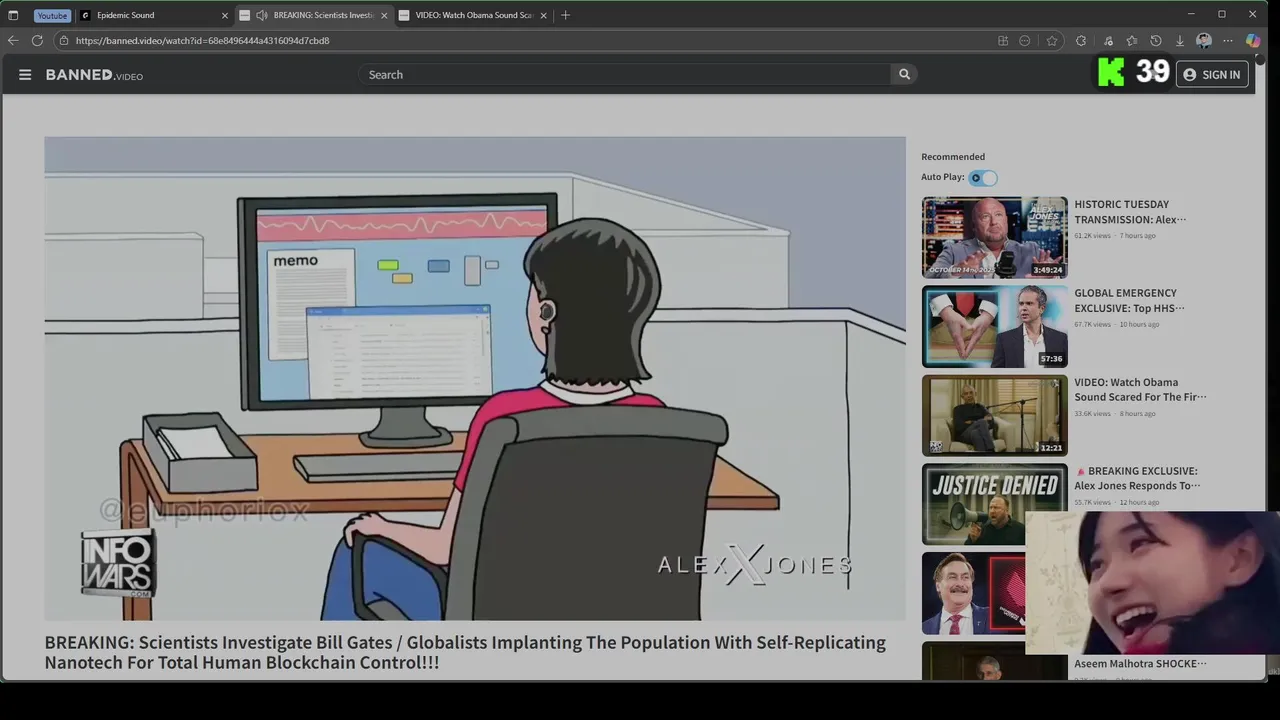Add this page to favorites star
The height and width of the screenshot is (720, 1280).
1052,41
